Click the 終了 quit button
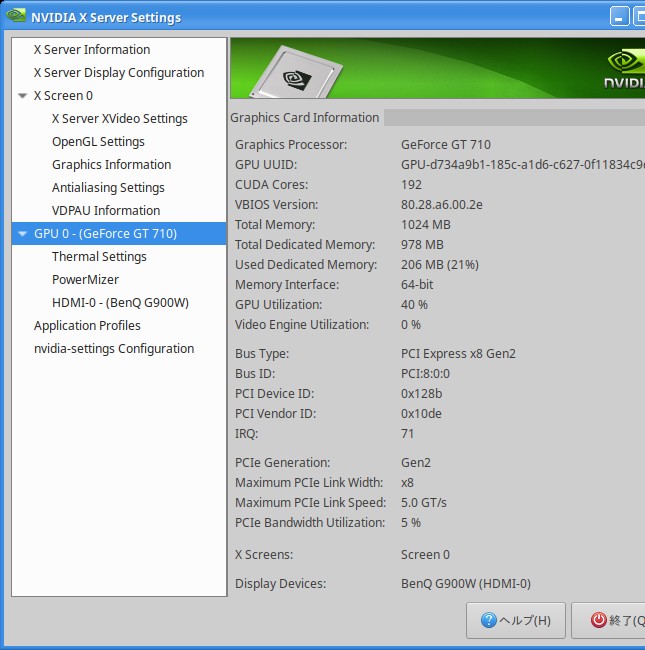Screen dimensions: 645x650 coord(609,621)
